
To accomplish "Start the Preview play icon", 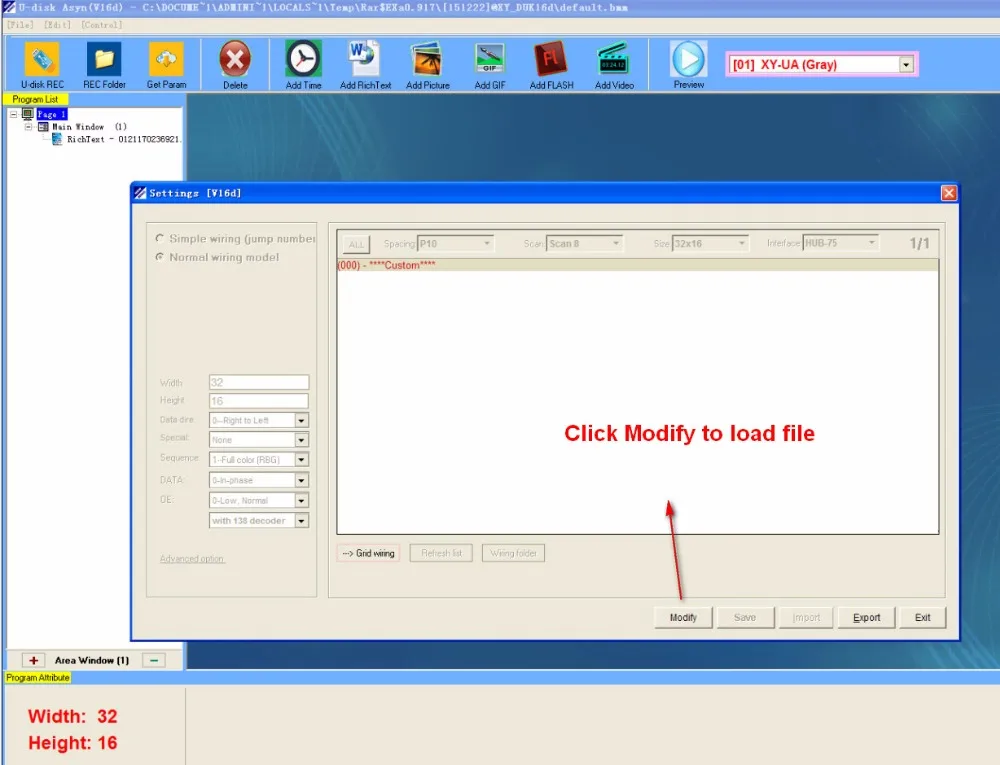I will (689, 59).
